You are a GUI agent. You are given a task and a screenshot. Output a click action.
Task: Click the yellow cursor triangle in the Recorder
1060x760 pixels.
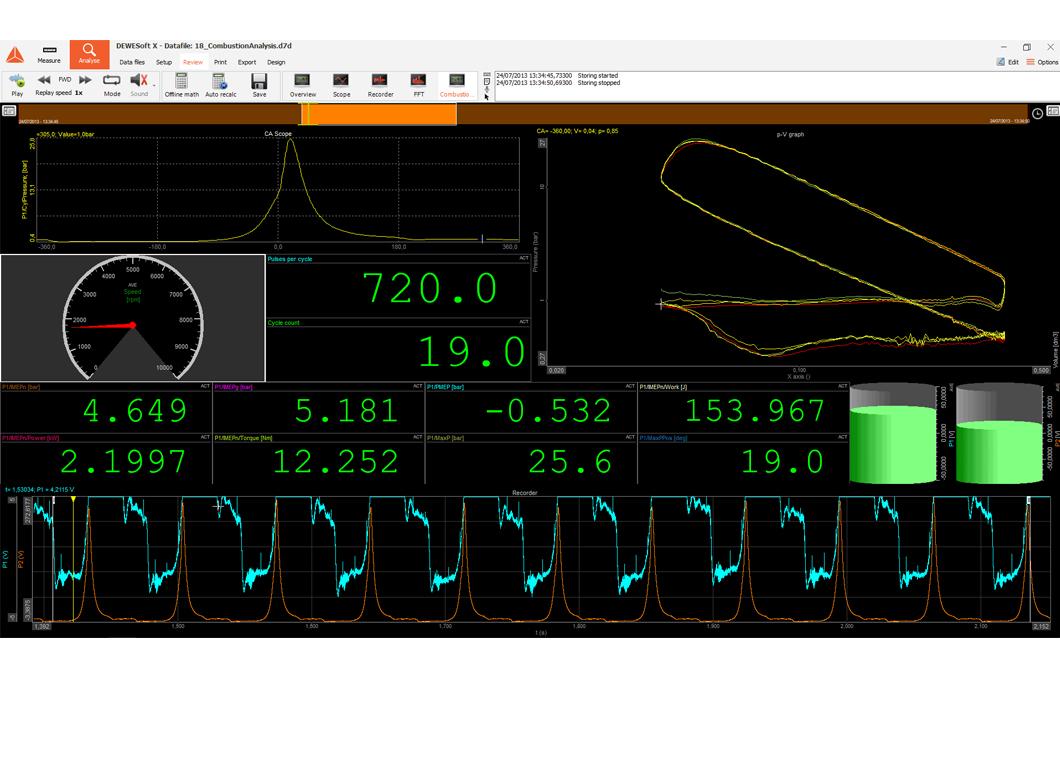pyautogui.click(x=73, y=499)
